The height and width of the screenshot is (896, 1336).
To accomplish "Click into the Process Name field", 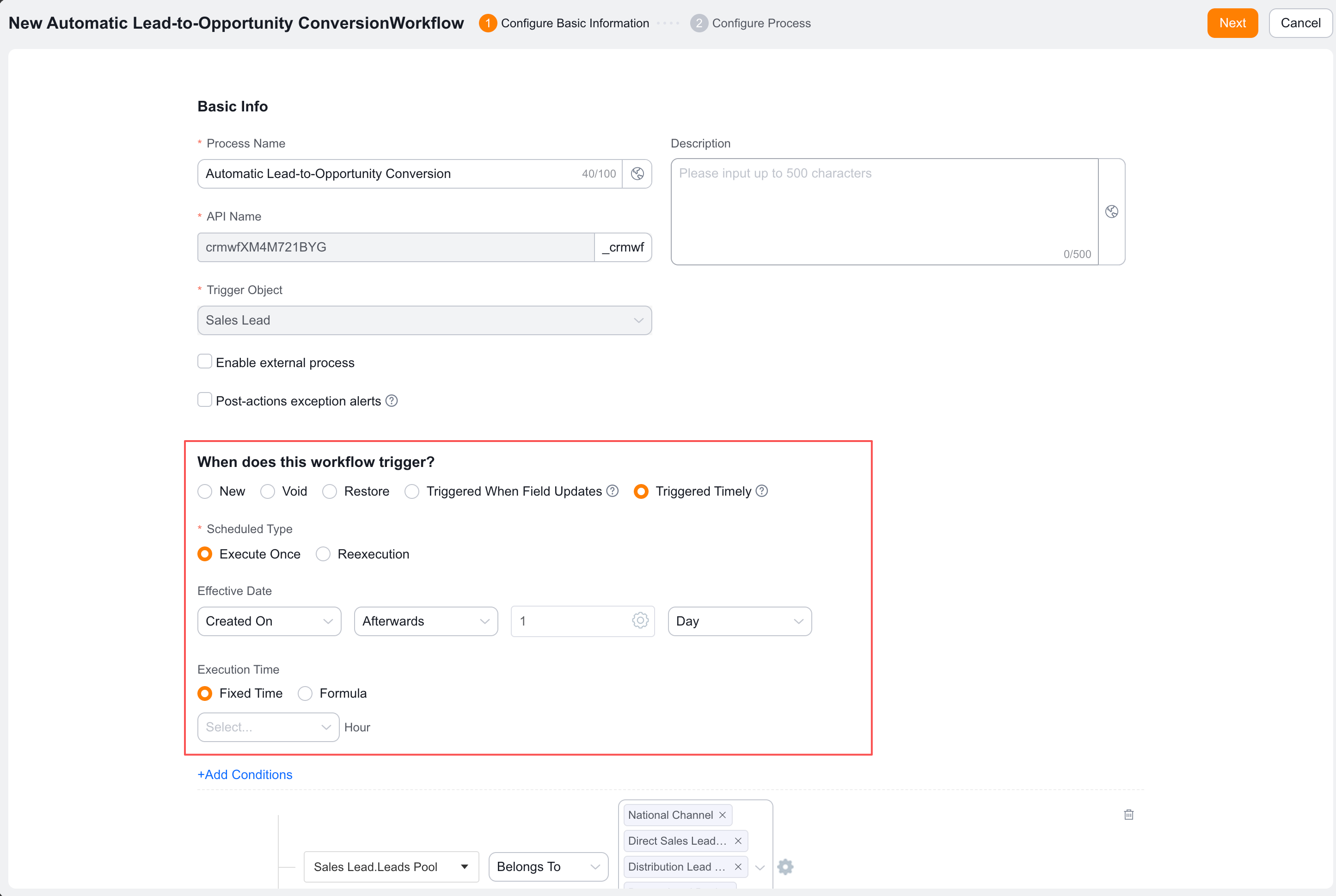I will point(409,174).
